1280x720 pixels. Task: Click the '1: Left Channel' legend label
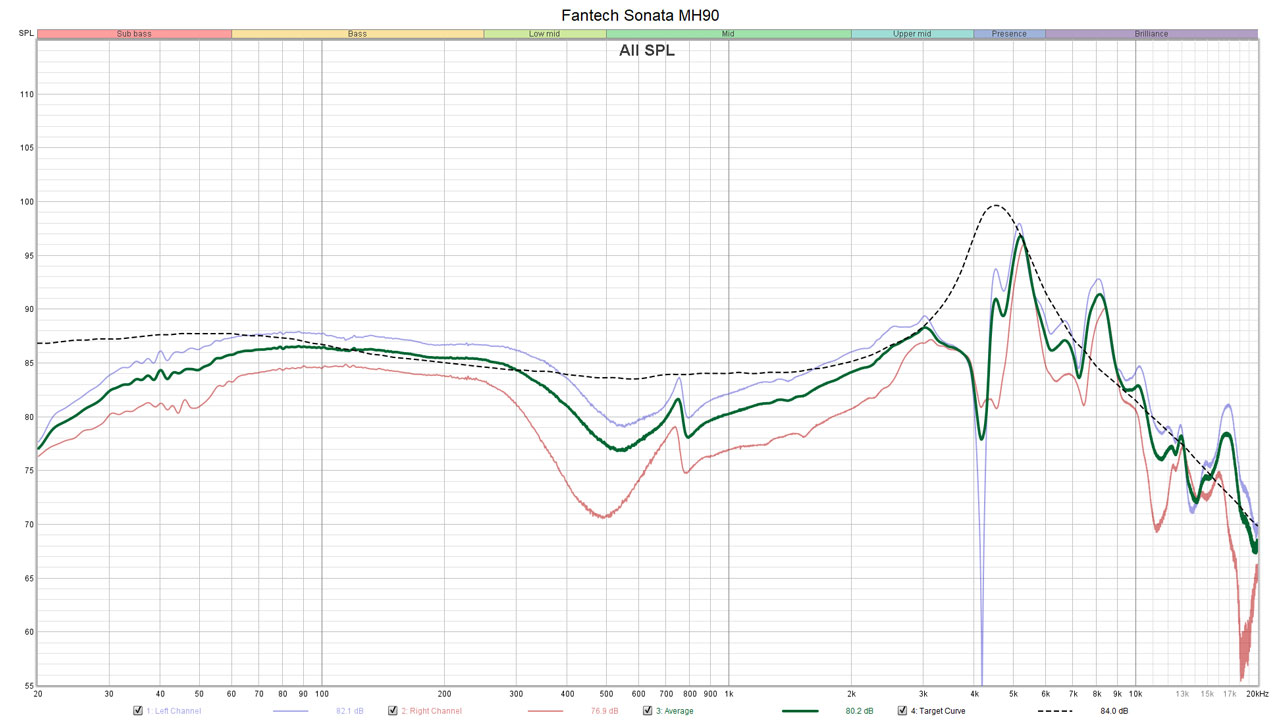tap(173, 711)
